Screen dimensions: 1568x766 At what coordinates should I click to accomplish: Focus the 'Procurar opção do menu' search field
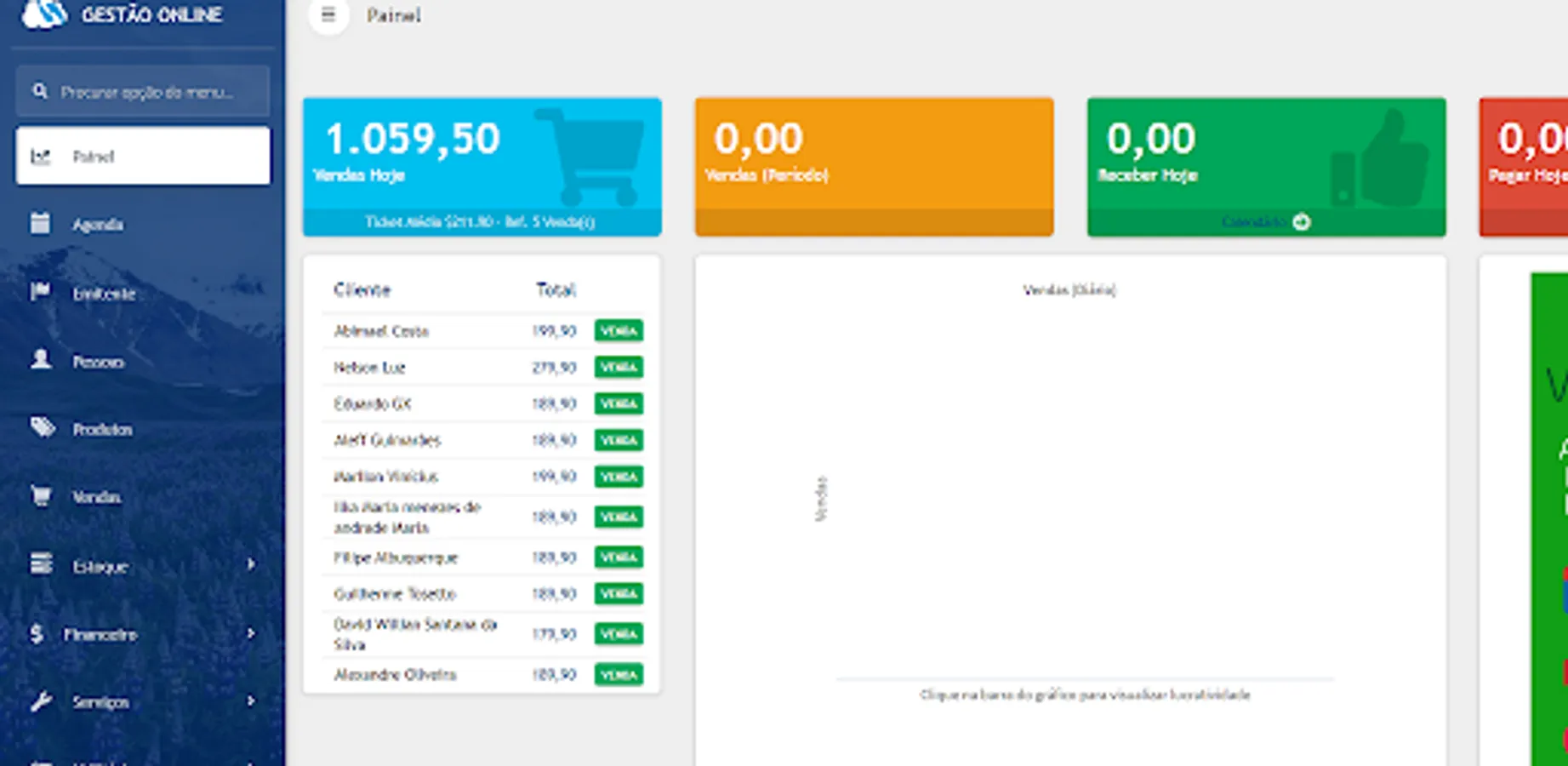[x=143, y=91]
